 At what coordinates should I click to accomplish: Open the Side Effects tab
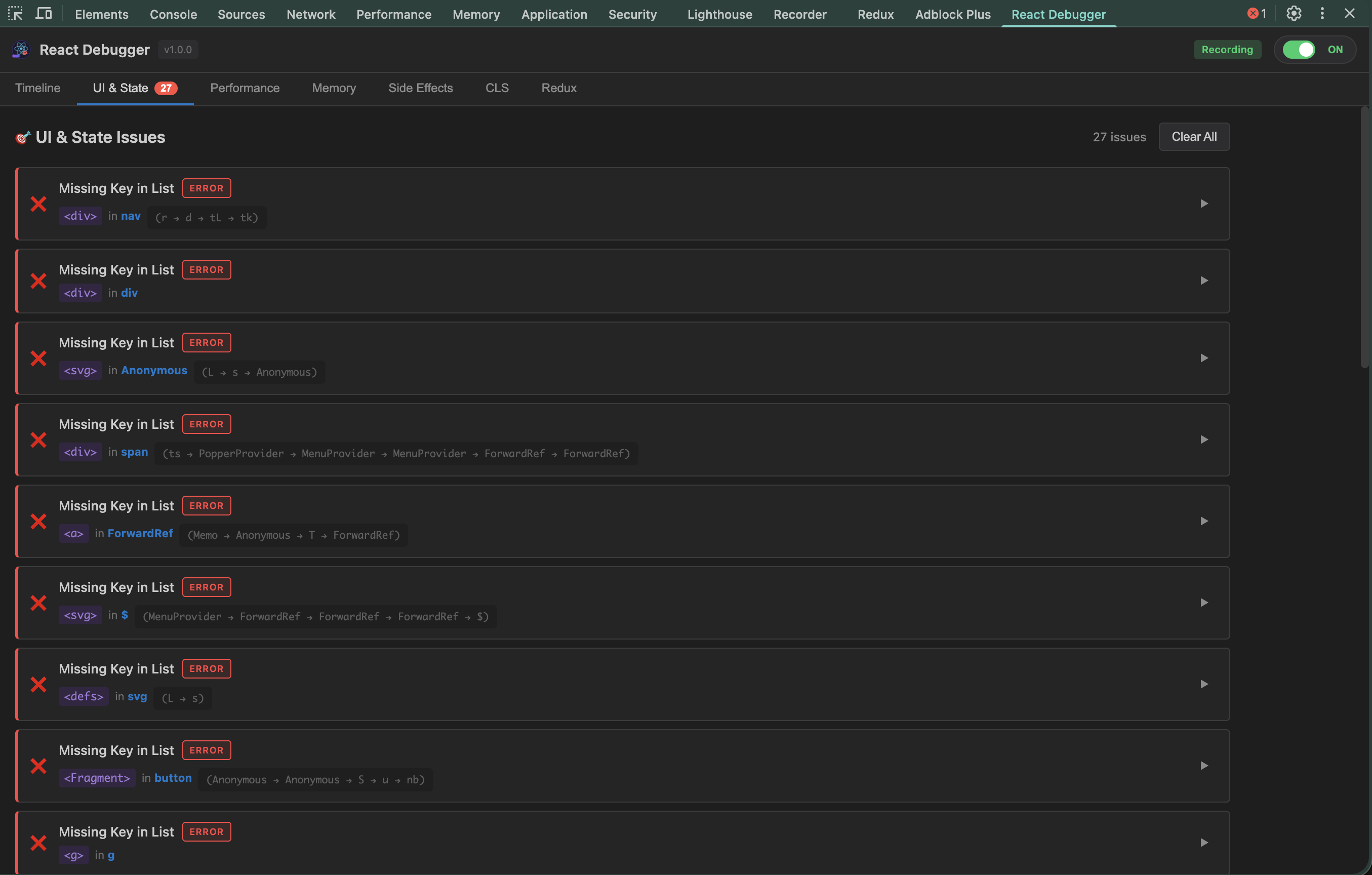tap(421, 88)
